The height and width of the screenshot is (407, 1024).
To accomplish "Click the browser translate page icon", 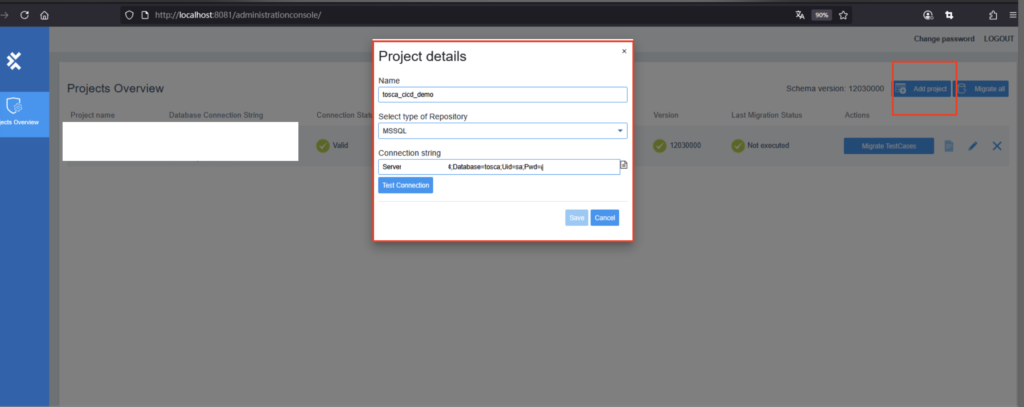I will coord(799,15).
